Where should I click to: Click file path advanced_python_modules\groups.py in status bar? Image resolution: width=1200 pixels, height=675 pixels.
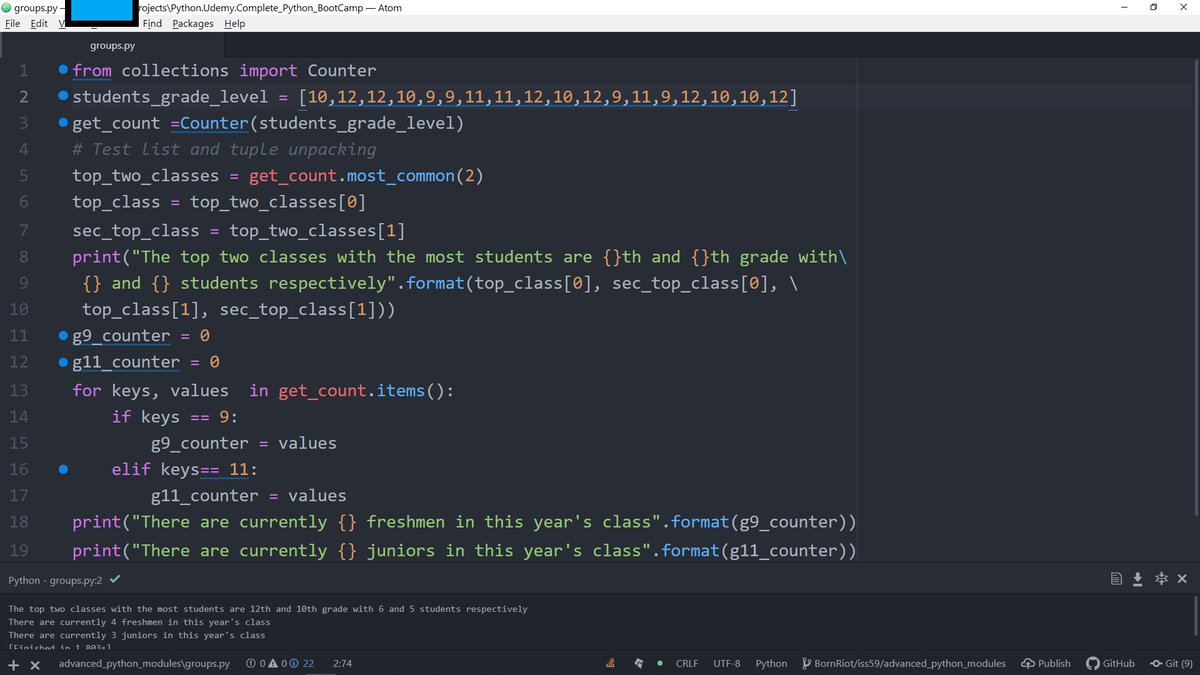click(x=144, y=664)
